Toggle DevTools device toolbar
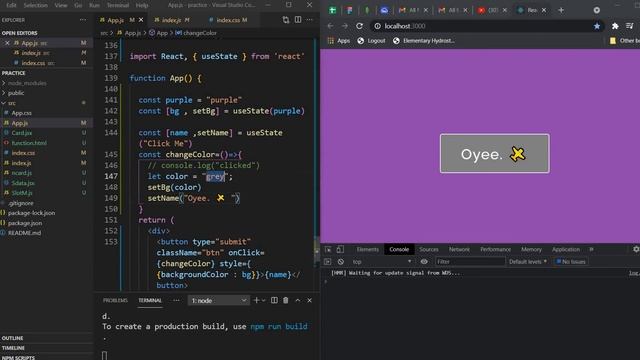This screenshot has width=640, height=360. pos(340,249)
